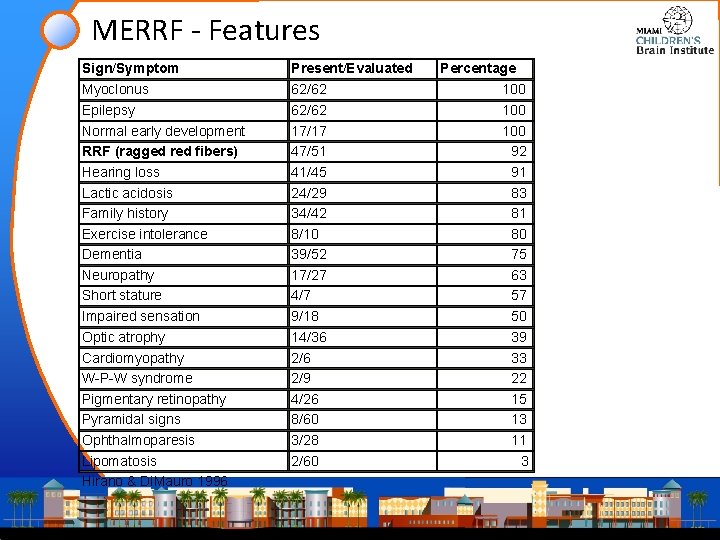Click the '2/9' value for W-P-W syndrome
Image resolution: width=720 pixels, height=540 pixels.
301,378
